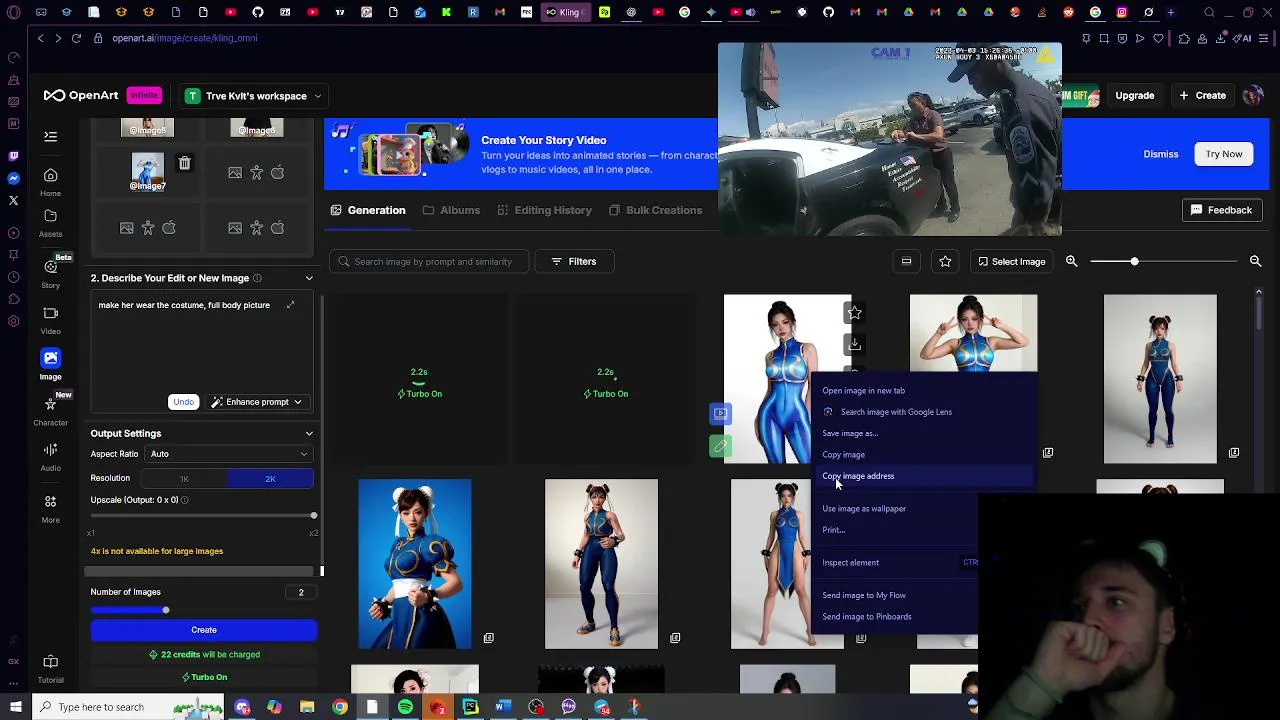The image size is (1280, 720).
Task: Download the first generated image
Action: (x=855, y=343)
